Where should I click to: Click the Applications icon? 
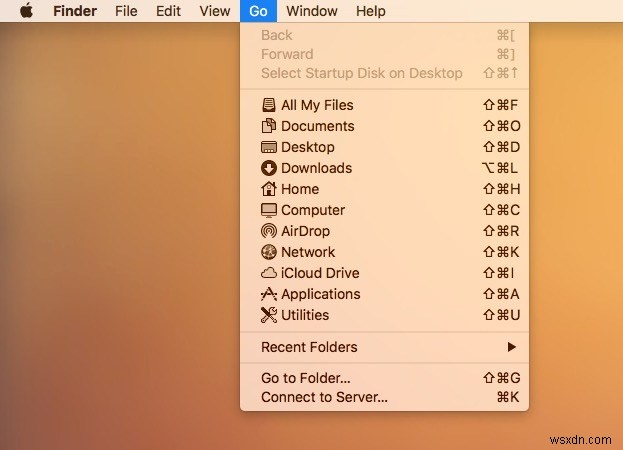click(269, 294)
